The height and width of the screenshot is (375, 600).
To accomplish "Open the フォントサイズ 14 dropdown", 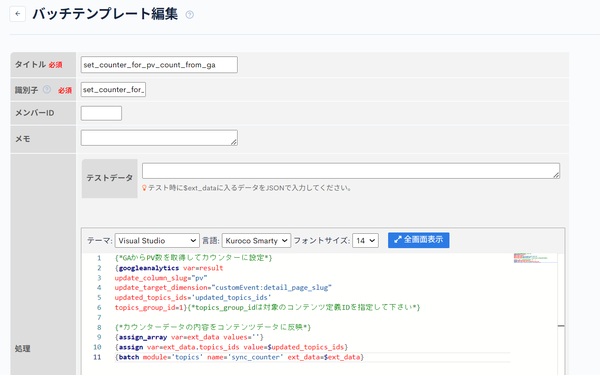I will point(365,241).
